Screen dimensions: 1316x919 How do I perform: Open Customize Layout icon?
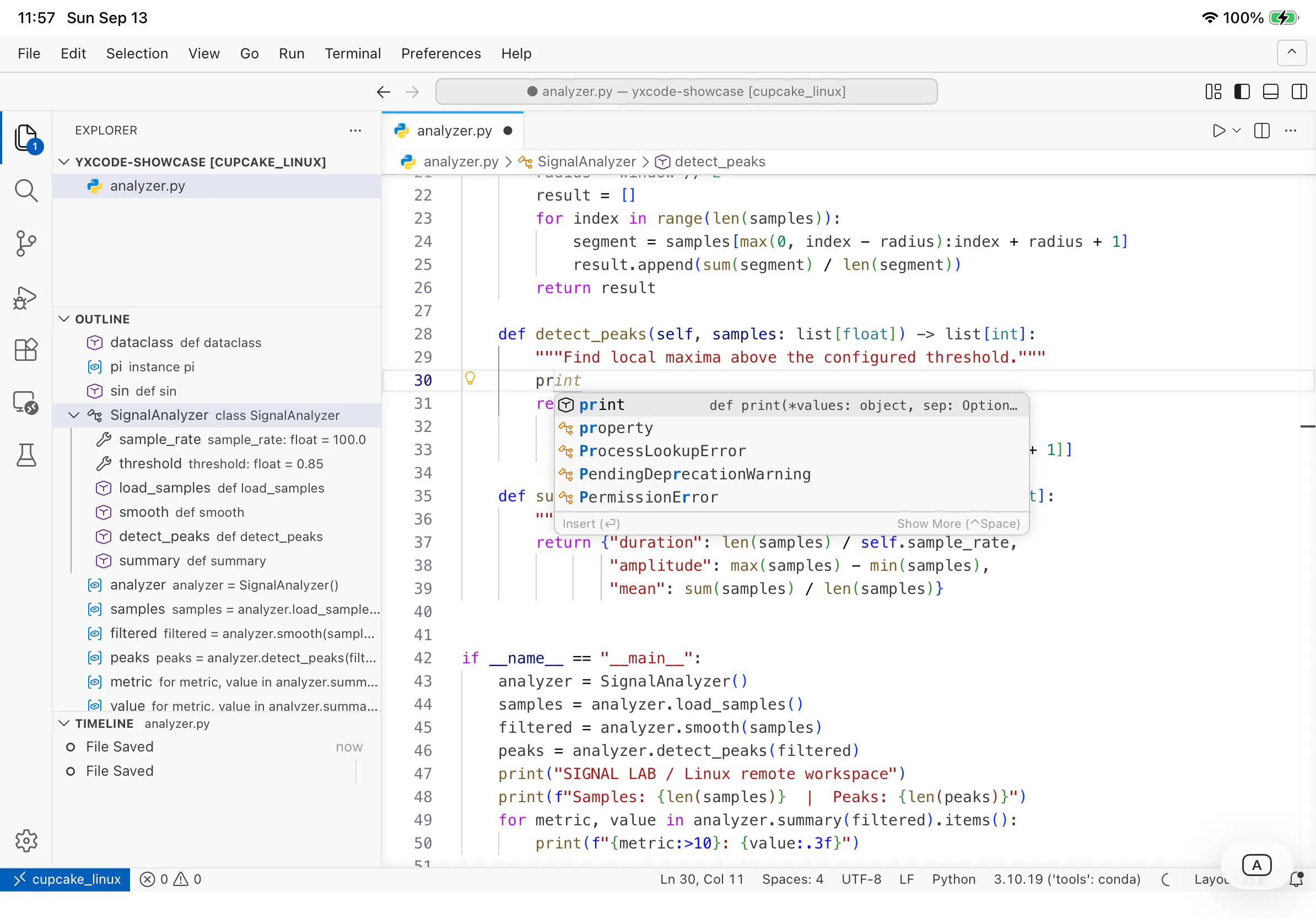1213,91
